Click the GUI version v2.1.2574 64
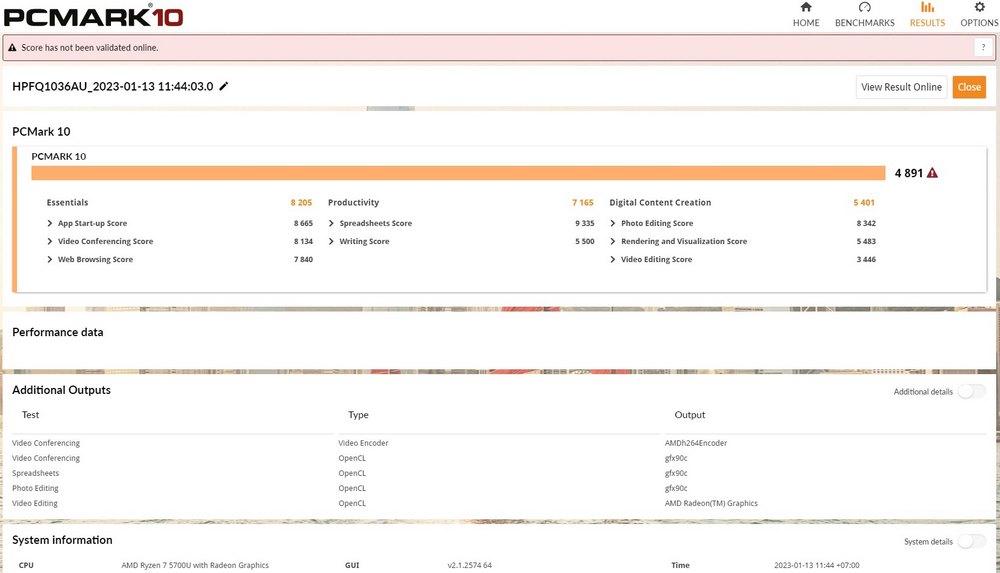The image size is (1000, 573). point(469,565)
